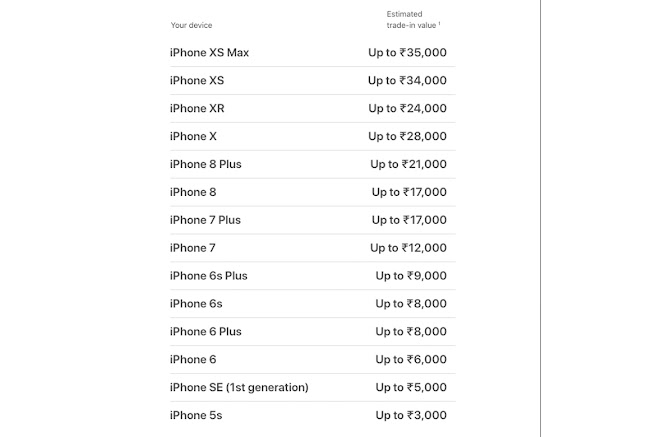Image resolution: width=656 pixels, height=437 pixels.
Task: Click the Up to ₹24,000 value
Action: tap(407, 108)
